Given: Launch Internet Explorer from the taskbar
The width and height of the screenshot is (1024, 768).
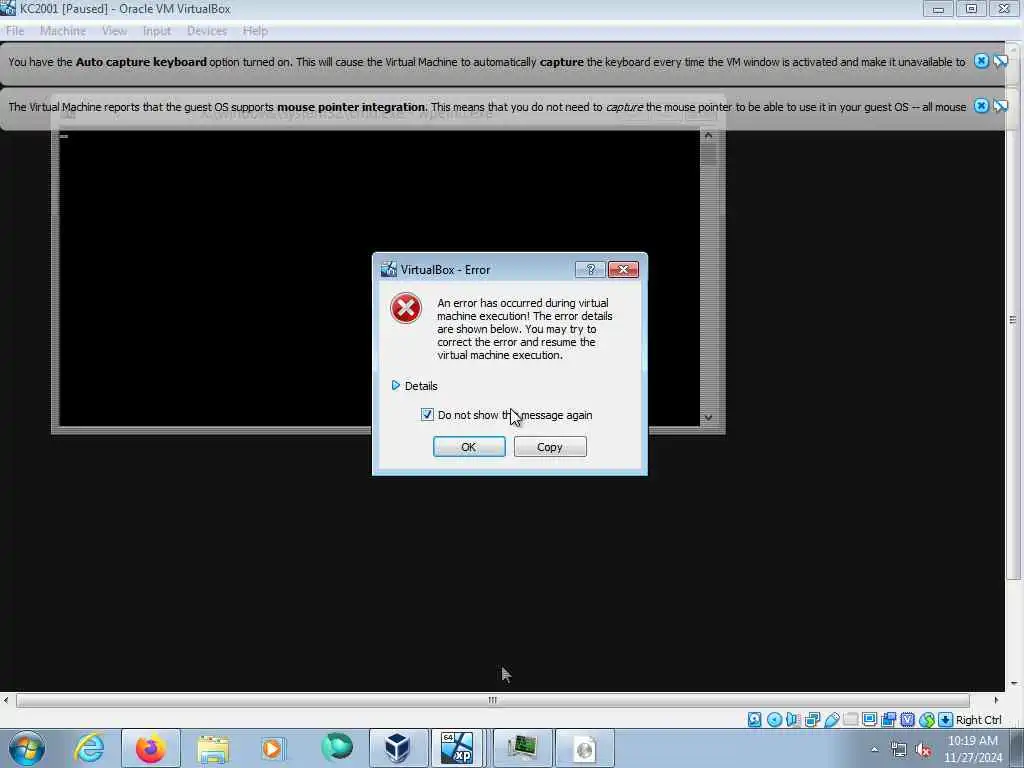Looking at the screenshot, I should 89,748.
